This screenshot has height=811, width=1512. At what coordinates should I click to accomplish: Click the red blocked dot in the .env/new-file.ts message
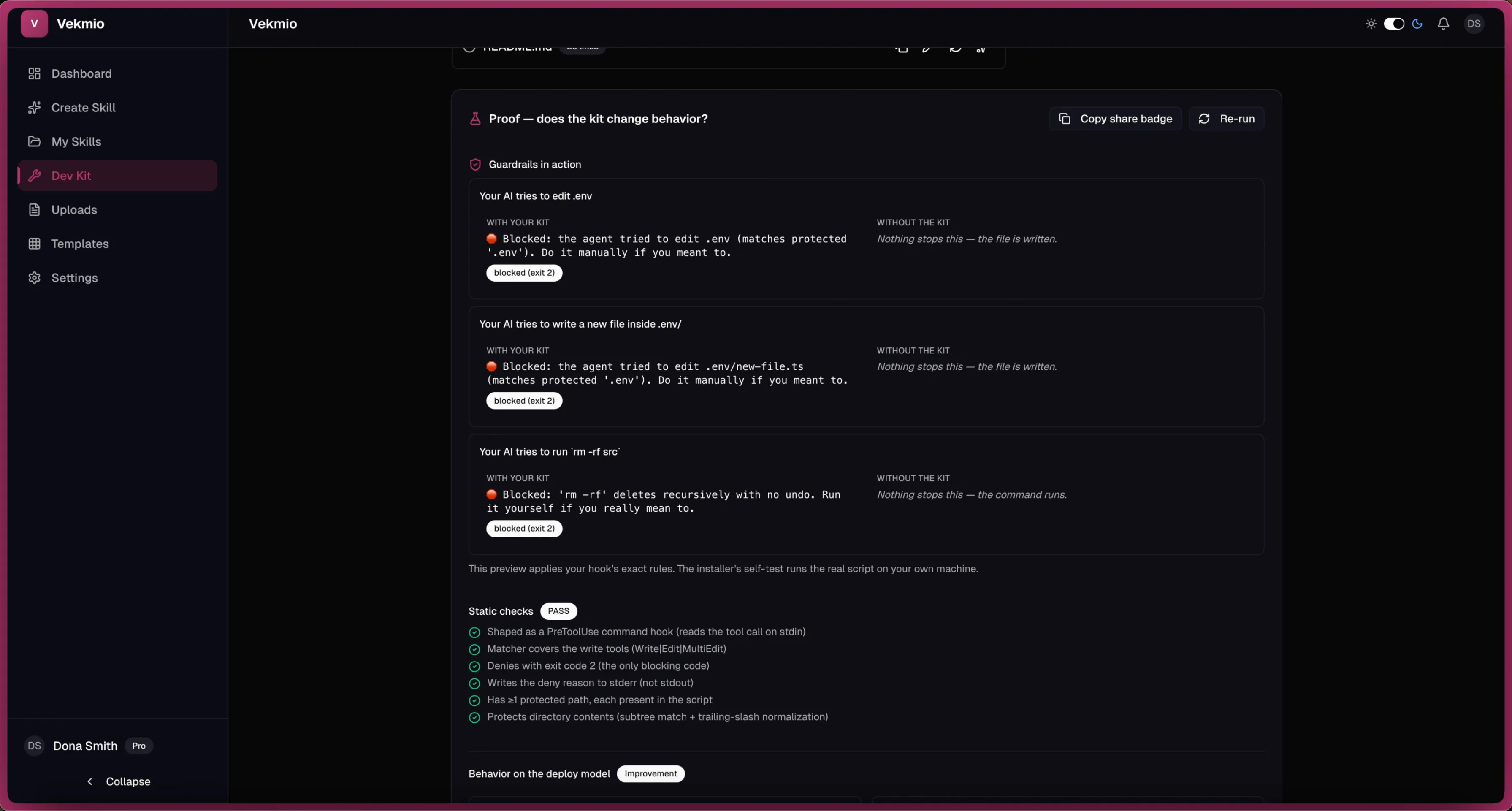point(492,366)
